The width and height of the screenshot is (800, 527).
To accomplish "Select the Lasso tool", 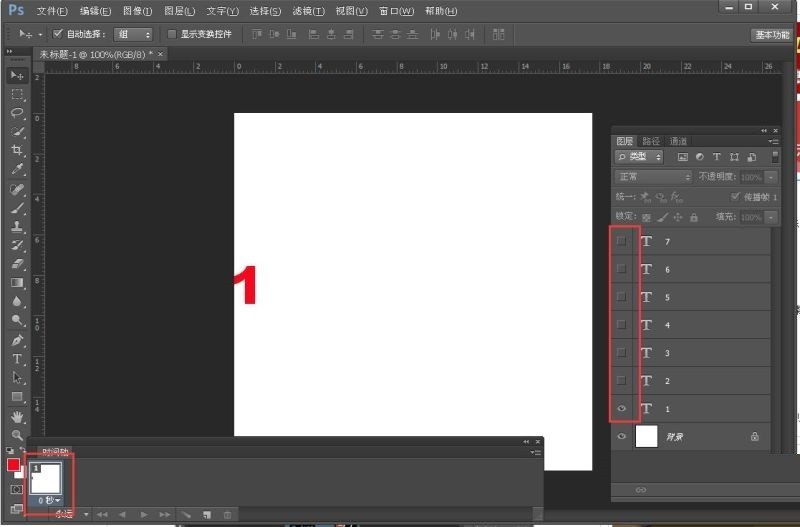I will (x=17, y=113).
